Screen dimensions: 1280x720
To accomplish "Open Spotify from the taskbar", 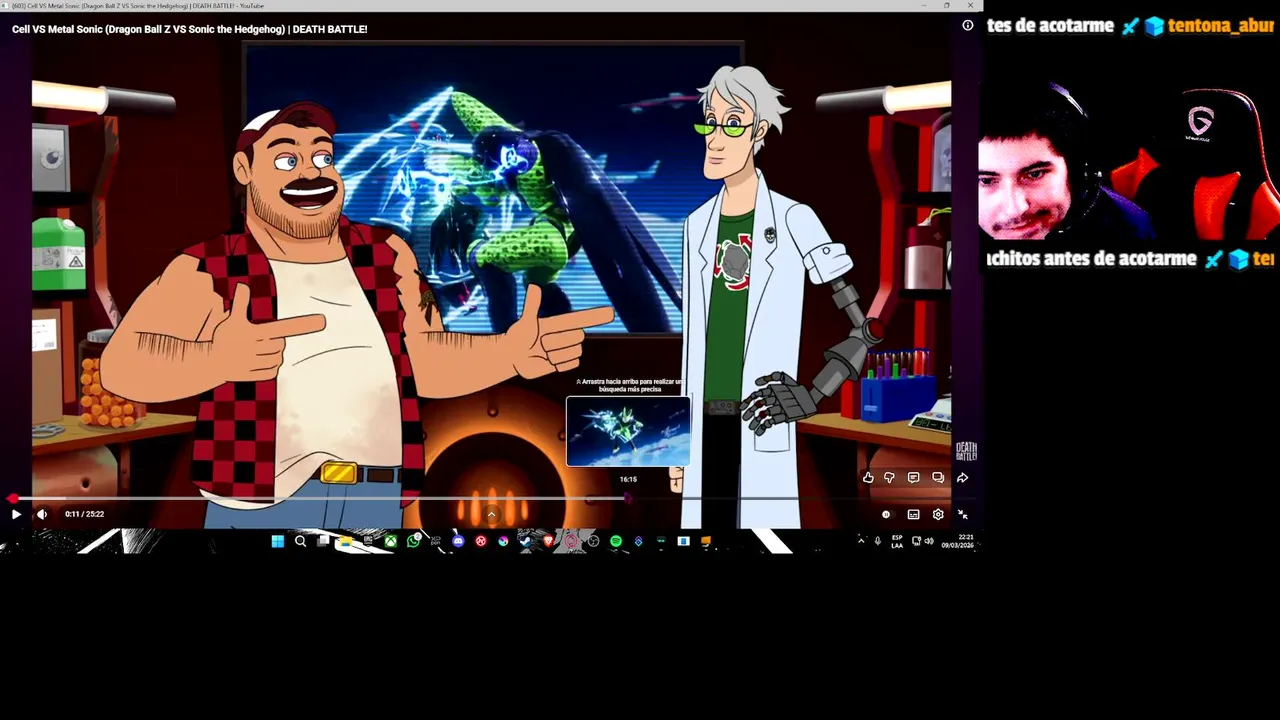I will coord(615,541).
